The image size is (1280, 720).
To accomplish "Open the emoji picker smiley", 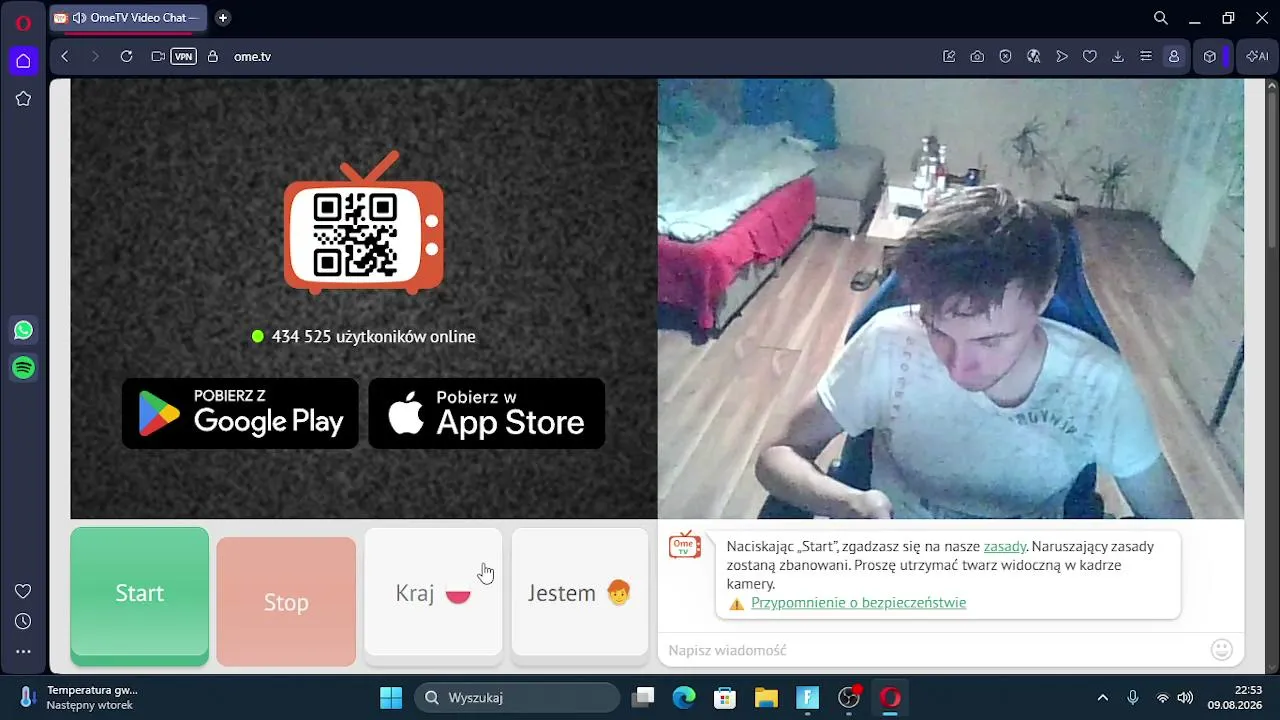I will (1222, 650).
